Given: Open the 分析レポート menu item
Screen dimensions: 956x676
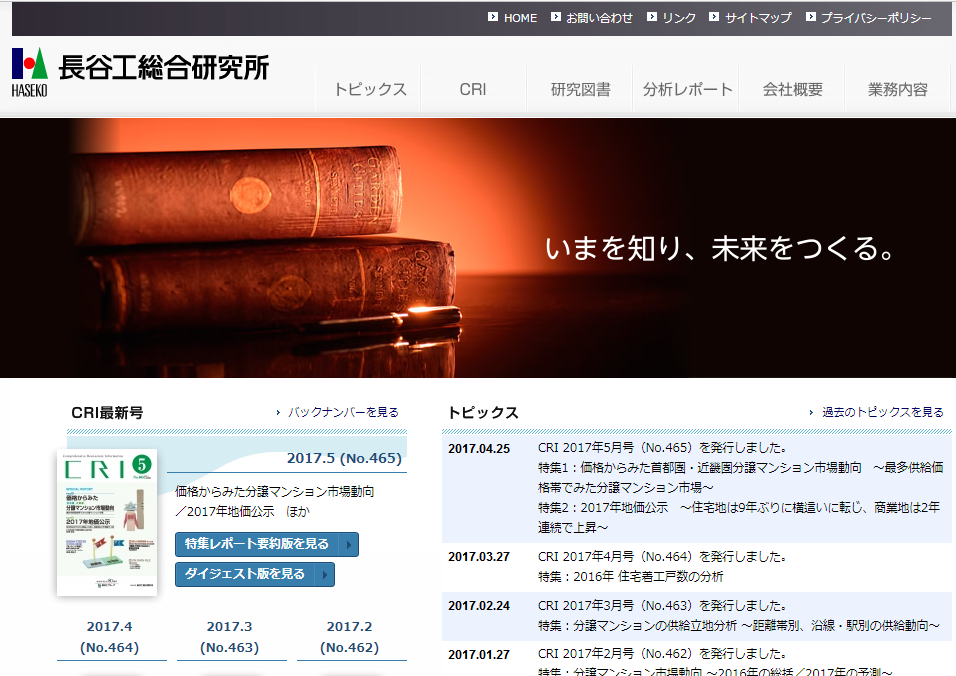Looking at the screenshot, I should click(x=688, y=89).
